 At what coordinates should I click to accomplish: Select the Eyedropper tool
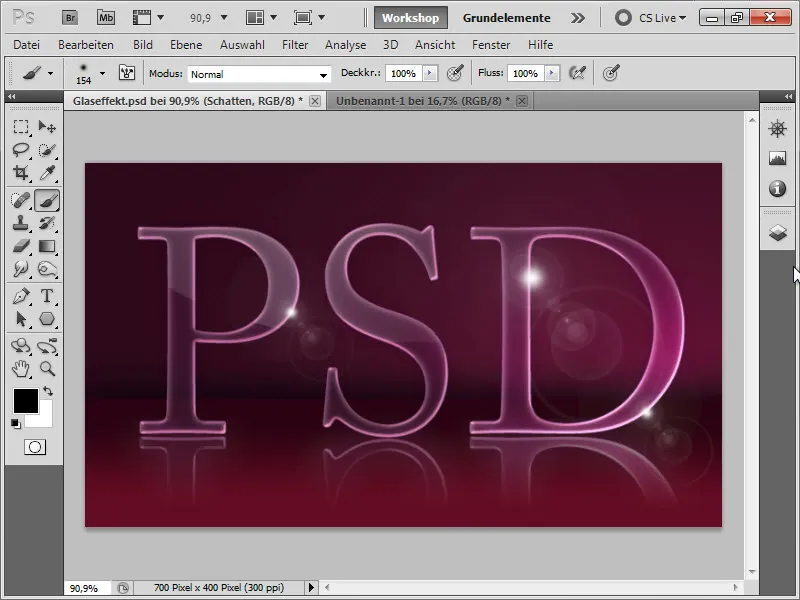(x=47, y=173)
